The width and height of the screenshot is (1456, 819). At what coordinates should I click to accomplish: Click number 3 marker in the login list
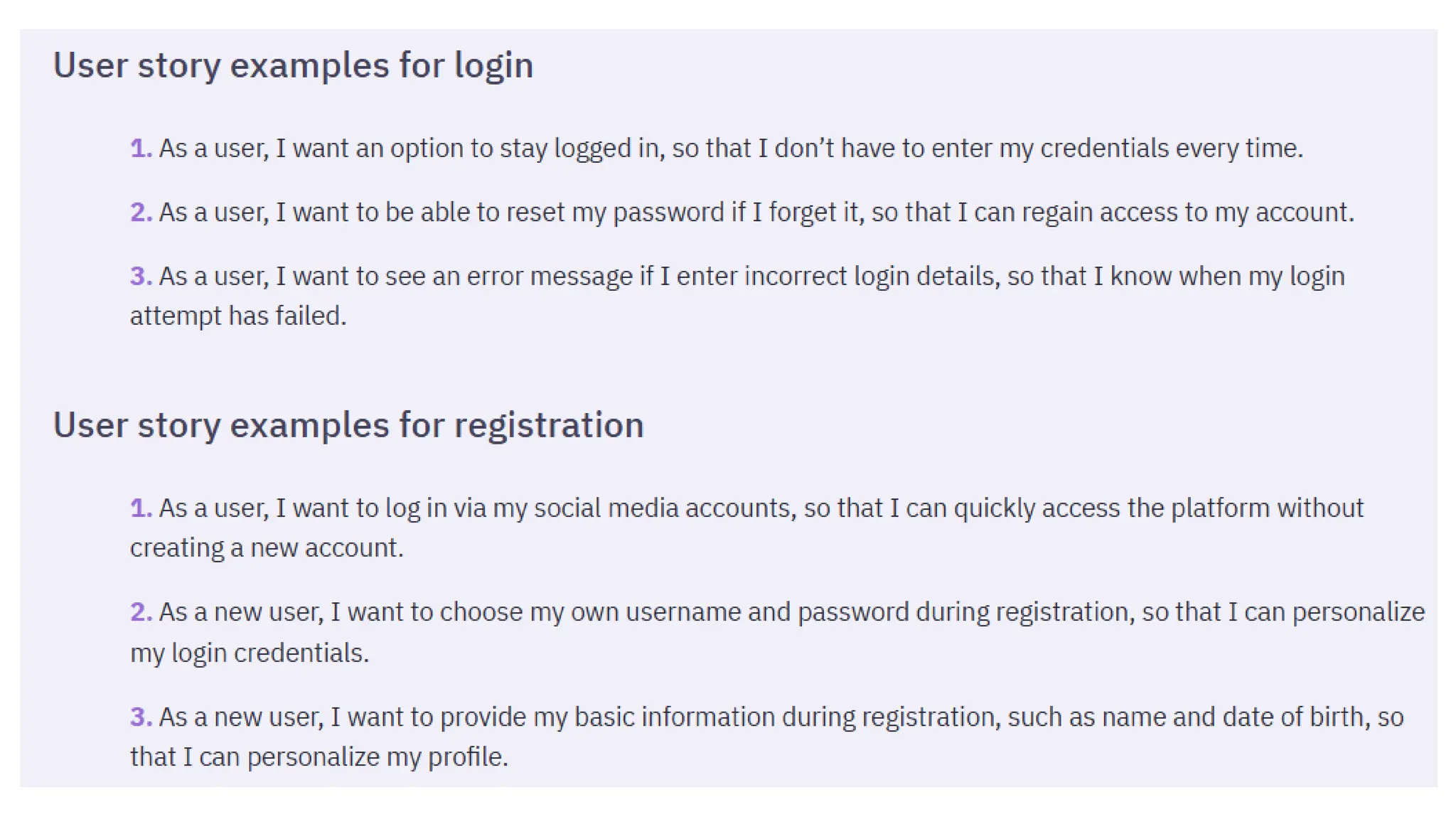141,277
